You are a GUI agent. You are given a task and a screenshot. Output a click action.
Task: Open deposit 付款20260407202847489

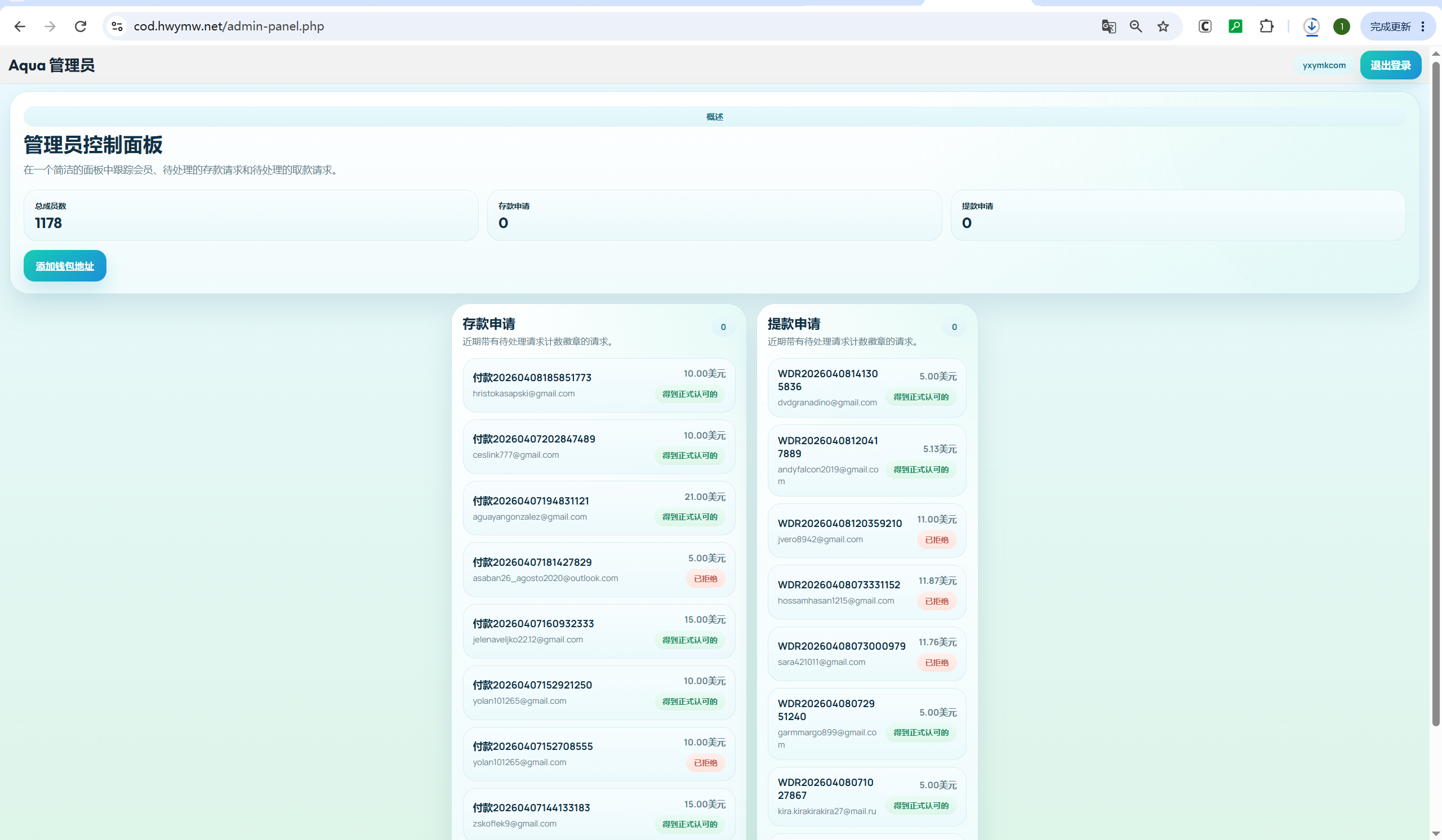(599, 446)
